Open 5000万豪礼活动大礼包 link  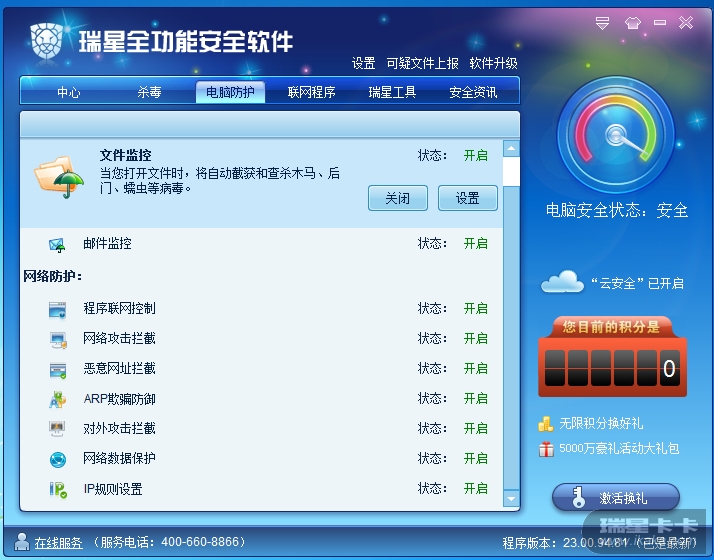(619, 448)
